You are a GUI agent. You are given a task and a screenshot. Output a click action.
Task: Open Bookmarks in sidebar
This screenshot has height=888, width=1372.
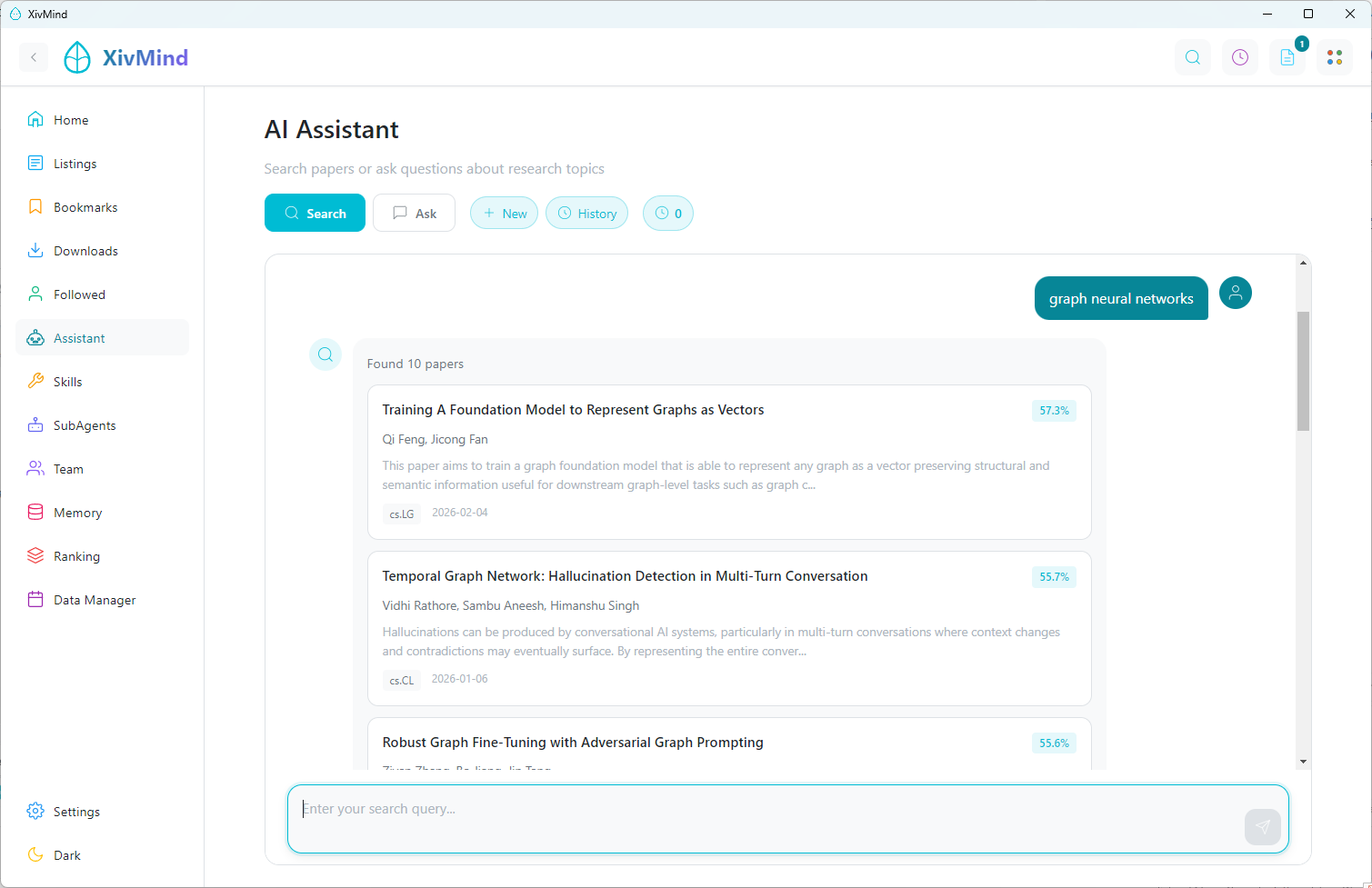pos(102,207)
